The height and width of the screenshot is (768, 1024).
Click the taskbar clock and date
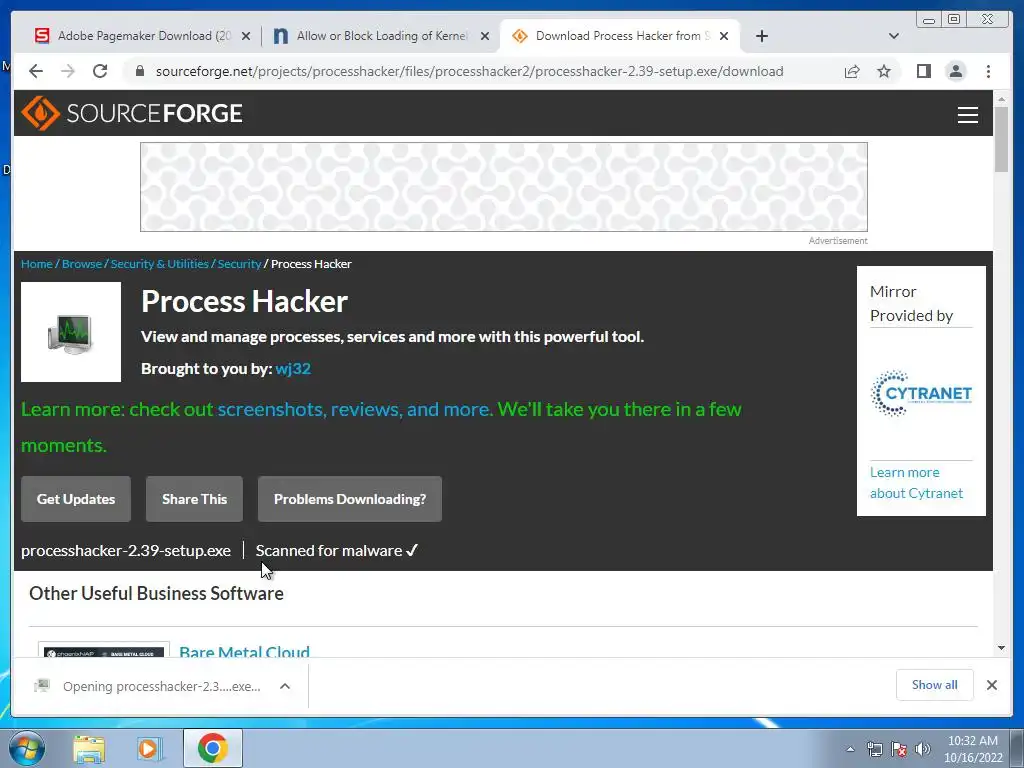point(972,749)
